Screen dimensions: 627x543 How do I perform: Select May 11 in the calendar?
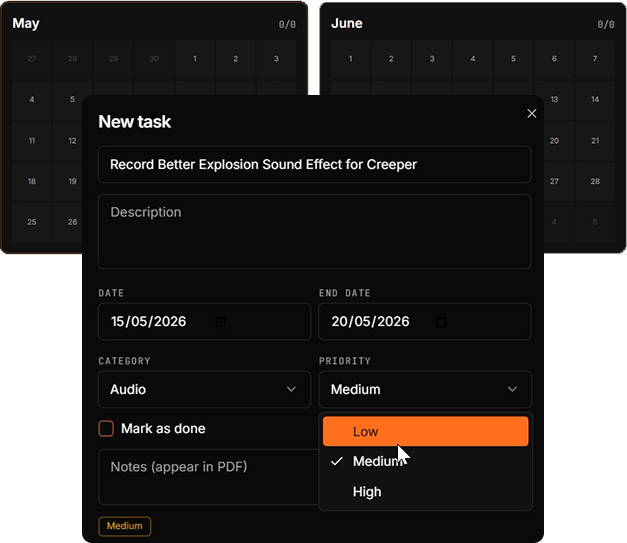click(32, 141)
